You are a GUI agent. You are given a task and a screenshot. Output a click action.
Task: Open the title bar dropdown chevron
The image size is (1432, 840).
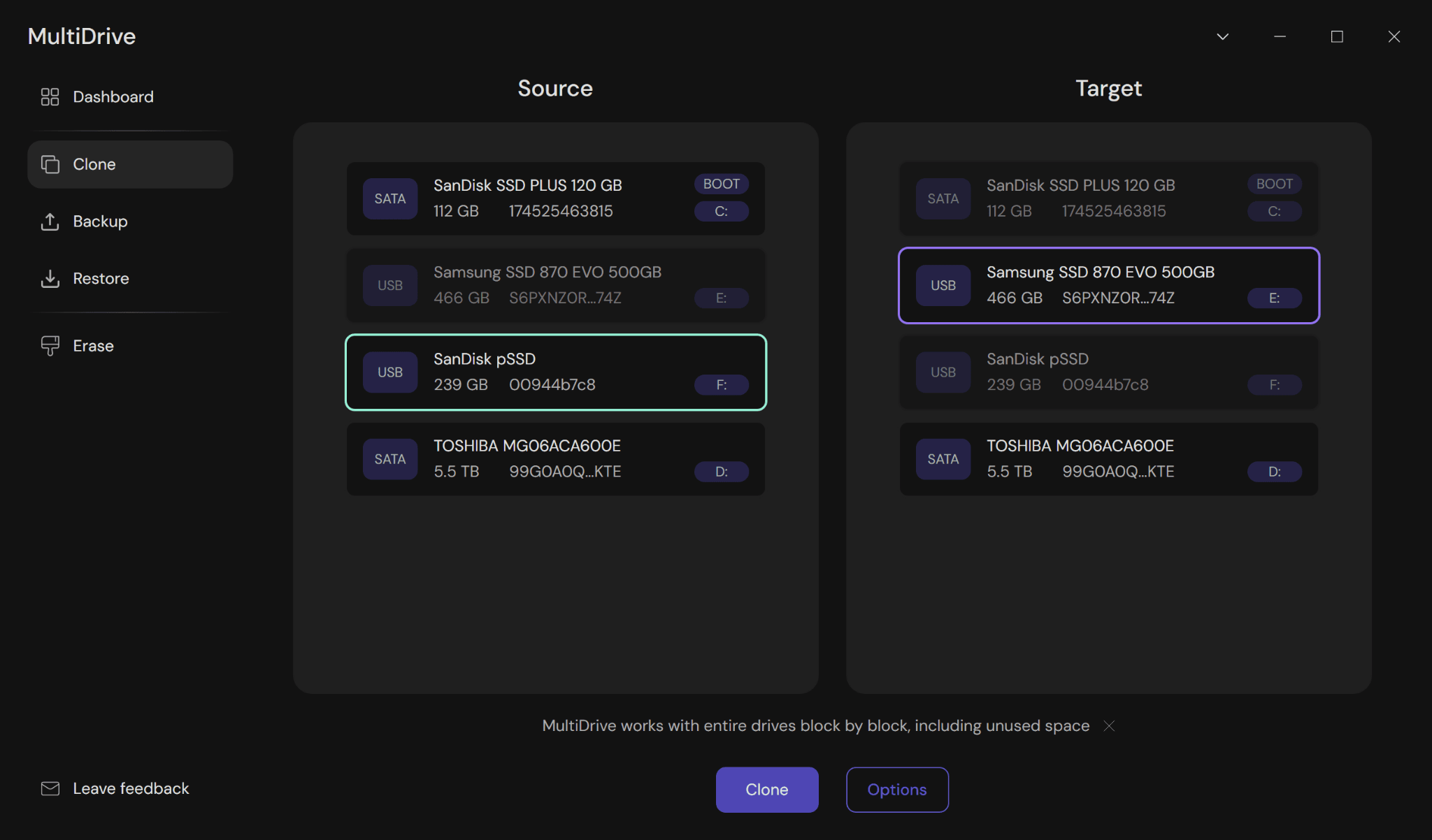coord(1222,36)
